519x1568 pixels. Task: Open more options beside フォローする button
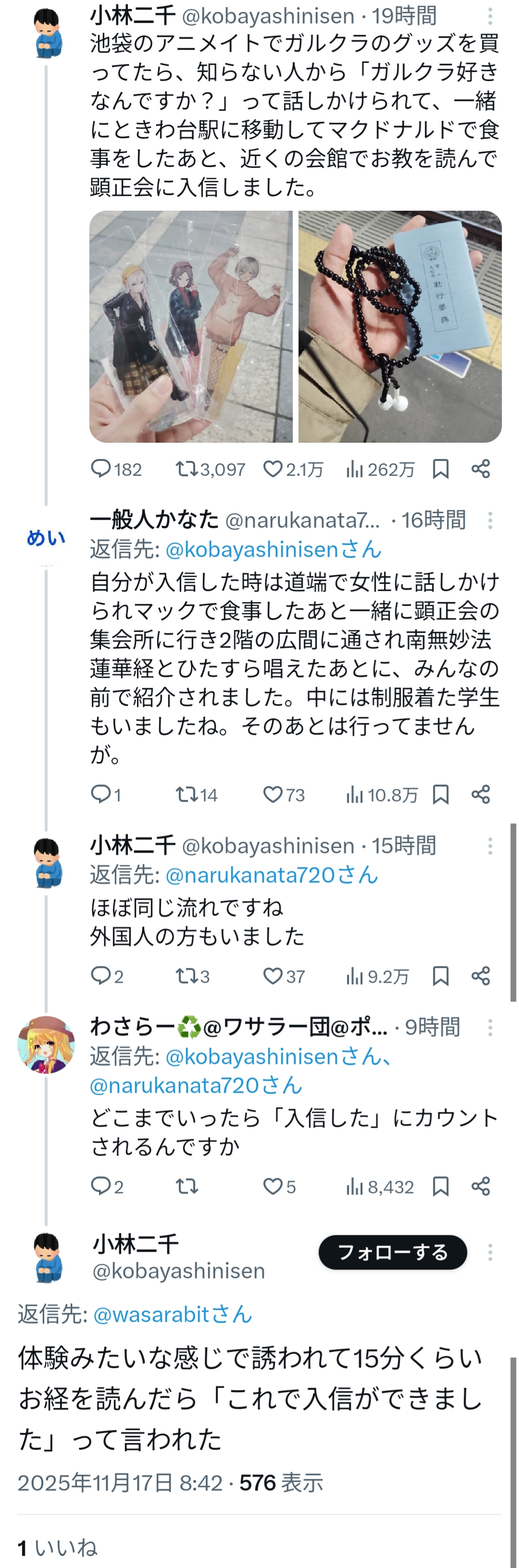490,1252
